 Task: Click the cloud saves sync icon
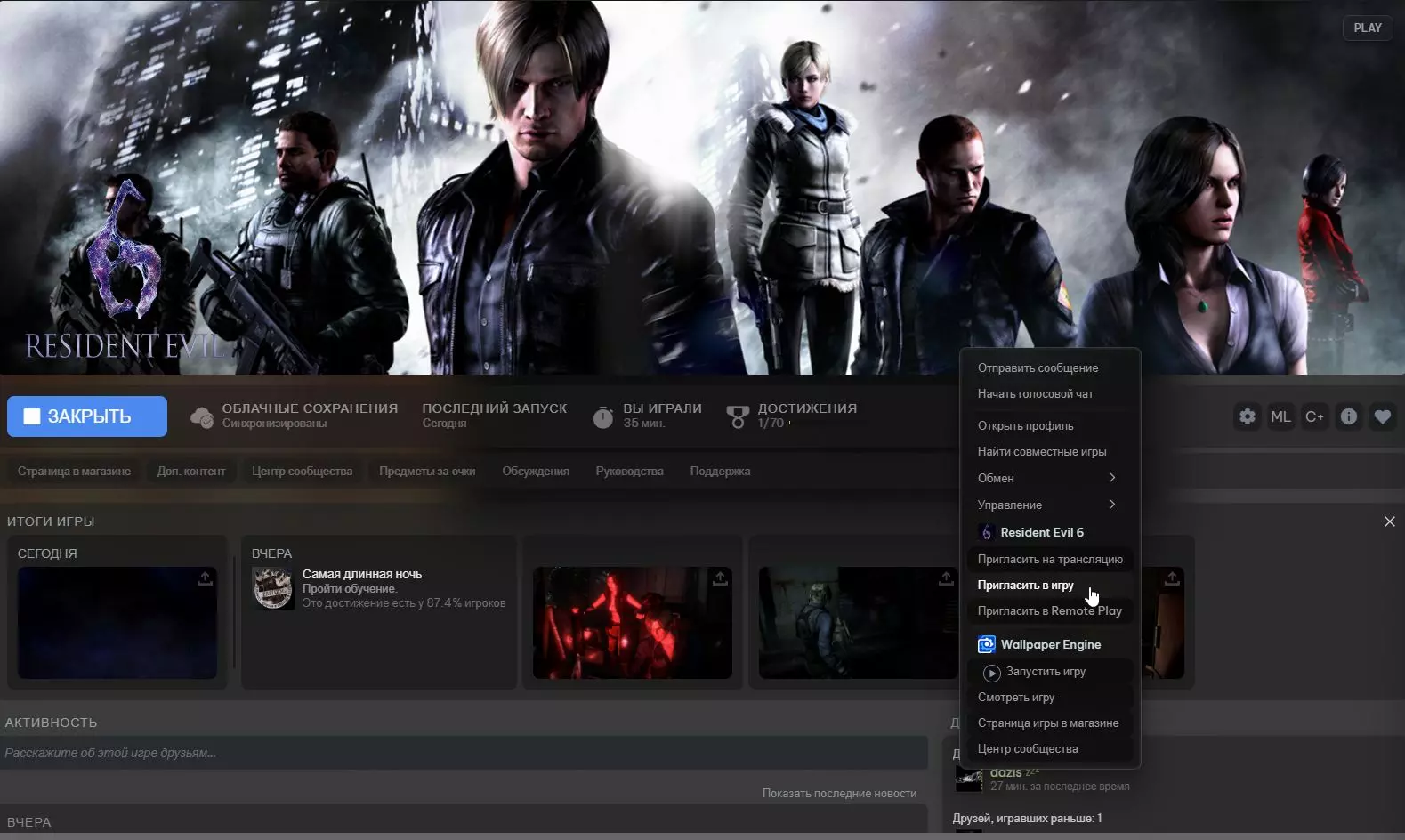(x=202, y=416)
